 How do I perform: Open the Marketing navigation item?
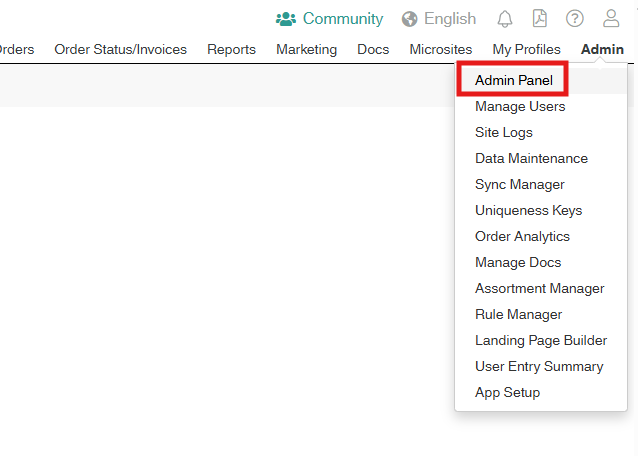point(306,49)
